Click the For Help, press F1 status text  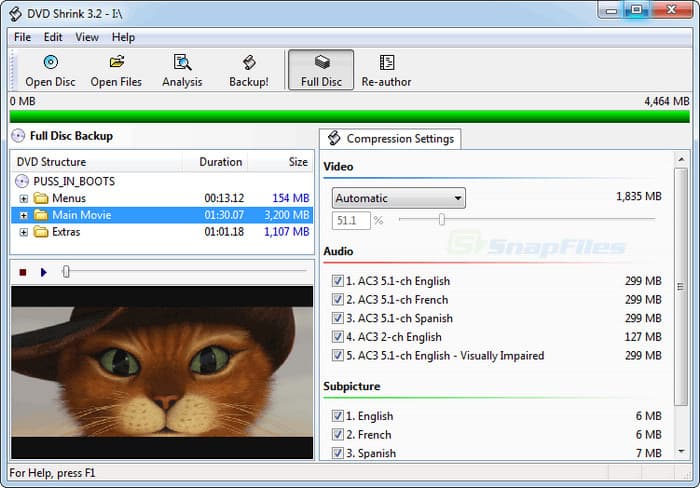(x=52, y=473)
